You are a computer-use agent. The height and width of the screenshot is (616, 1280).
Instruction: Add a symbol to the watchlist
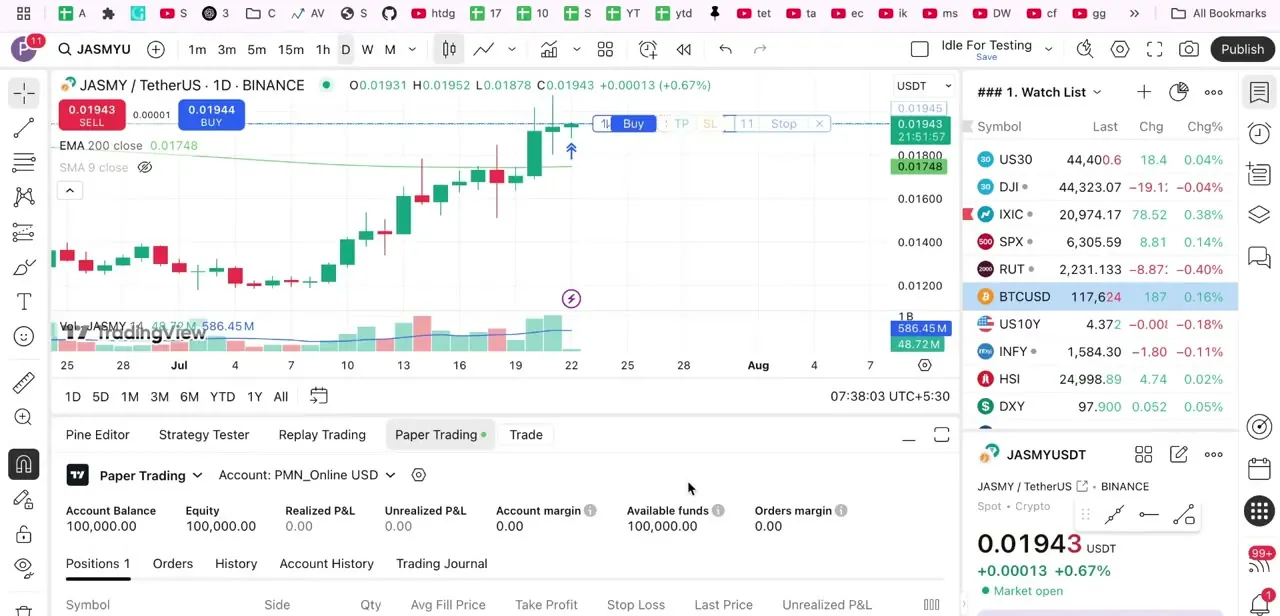1144,92
